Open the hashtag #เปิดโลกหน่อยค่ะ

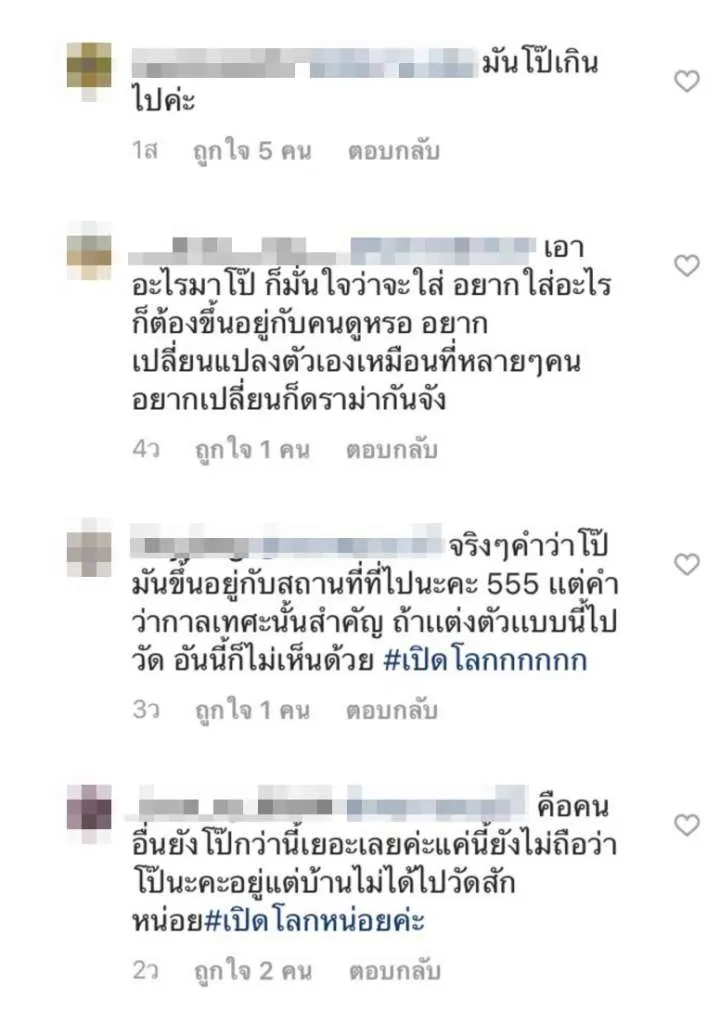pos(315,921)
